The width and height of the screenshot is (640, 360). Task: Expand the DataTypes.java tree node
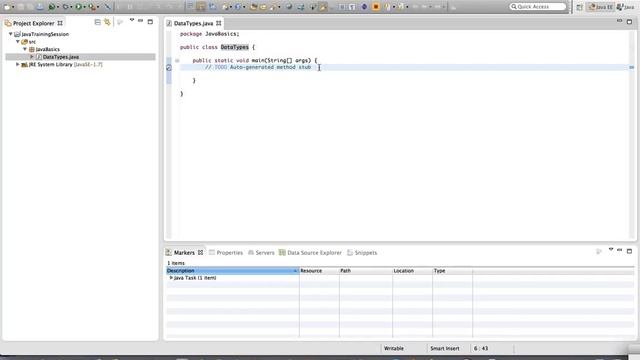pos(32,57)
